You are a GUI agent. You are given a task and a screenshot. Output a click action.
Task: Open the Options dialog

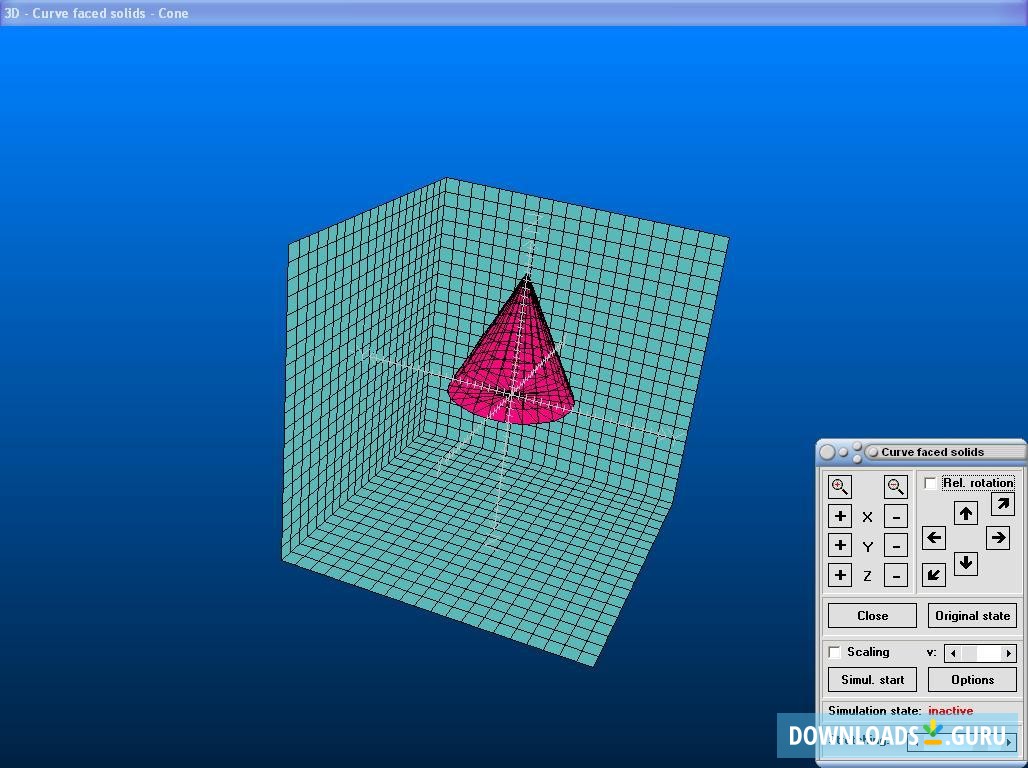[972, 679]
